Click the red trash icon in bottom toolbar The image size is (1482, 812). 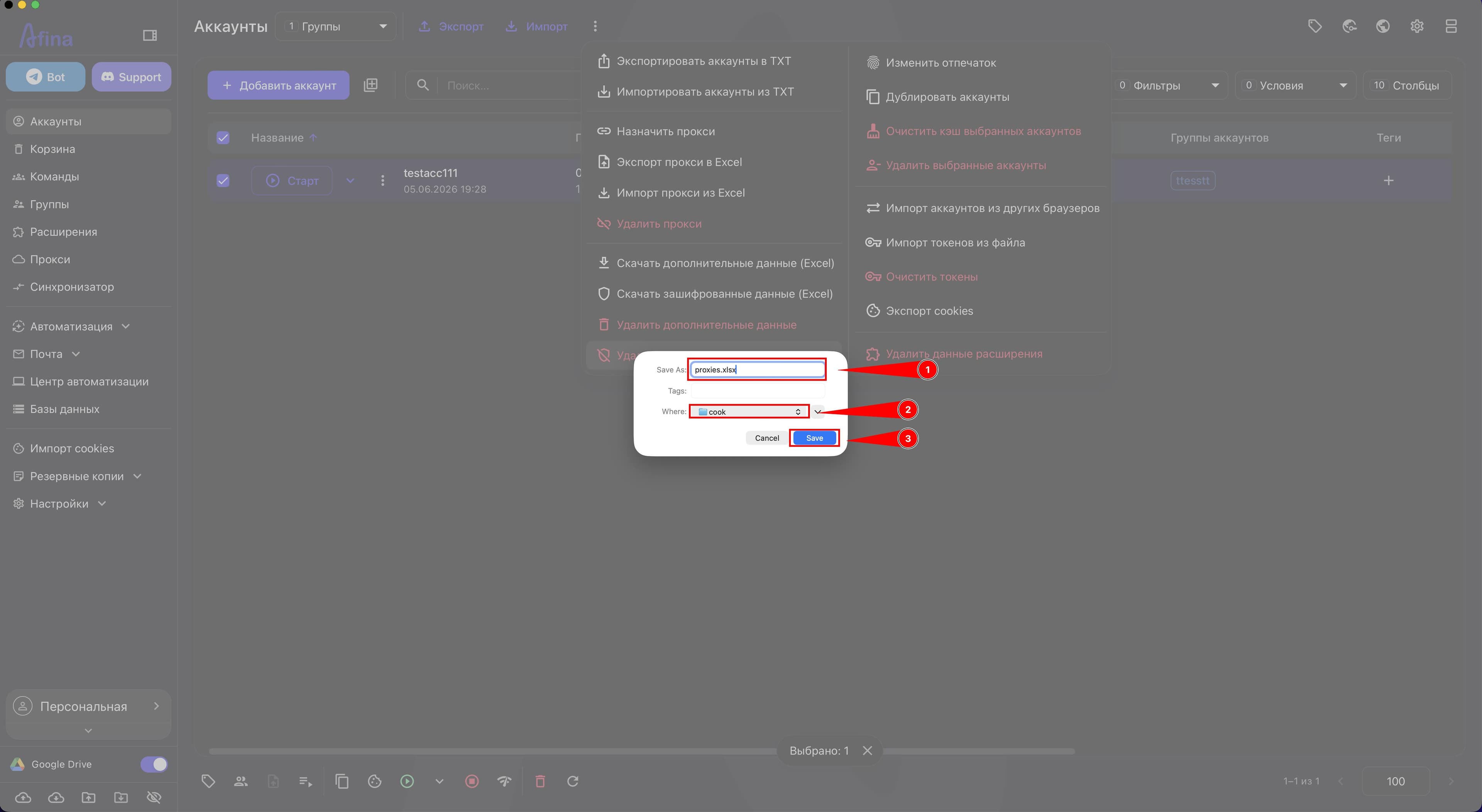point(540,781)
